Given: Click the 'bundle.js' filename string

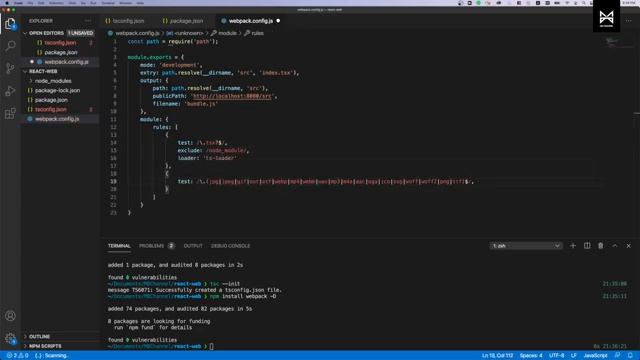Looking at the screenshot, I should 201,104.
